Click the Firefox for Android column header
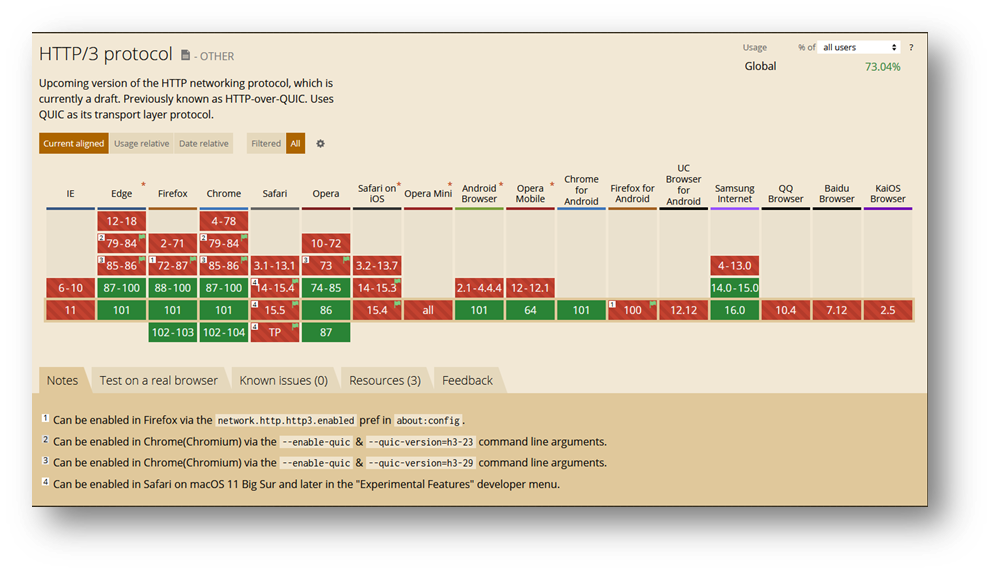Screen dimensions: 993x572 click(632, 193)
